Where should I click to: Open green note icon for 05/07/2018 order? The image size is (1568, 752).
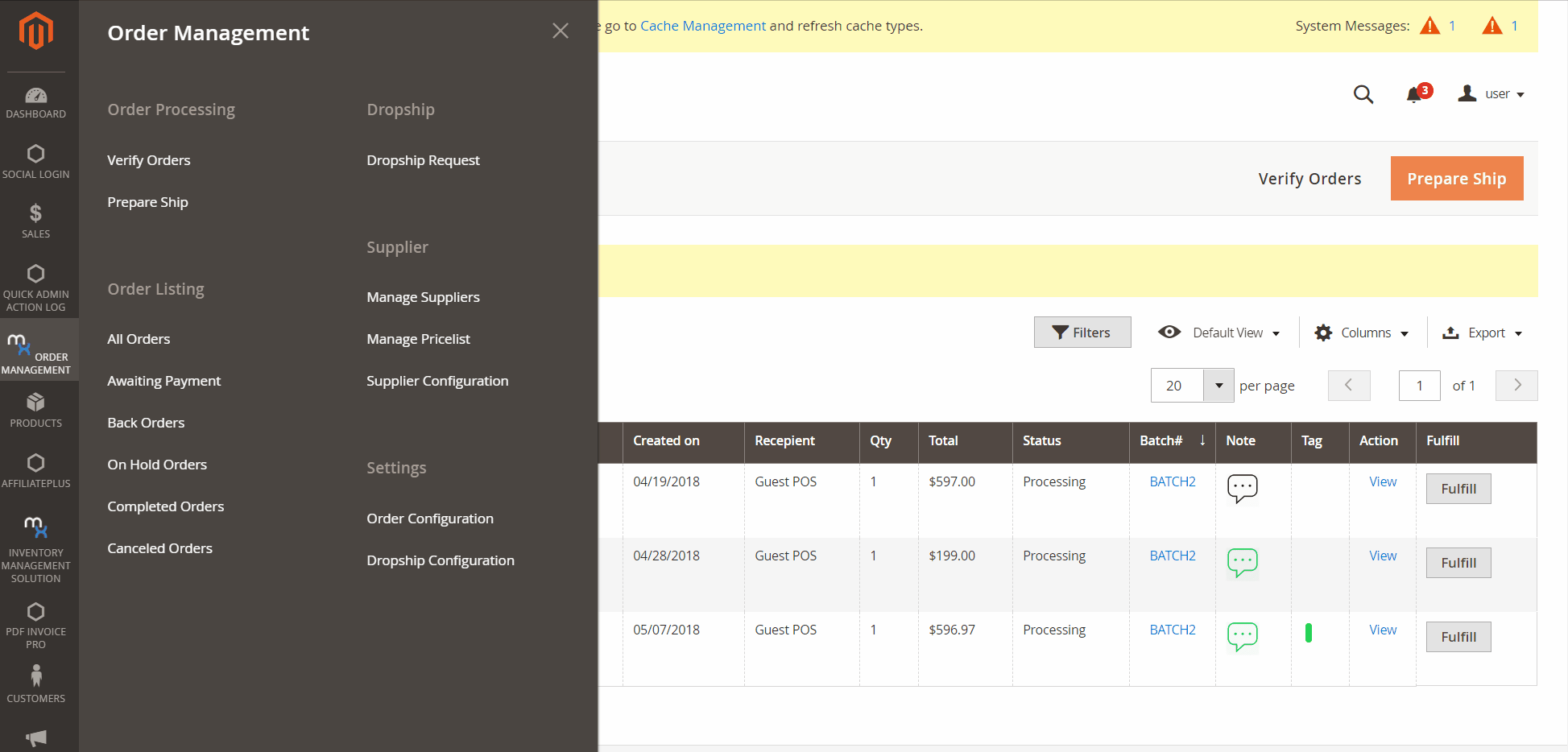[x=1242, y=636]
